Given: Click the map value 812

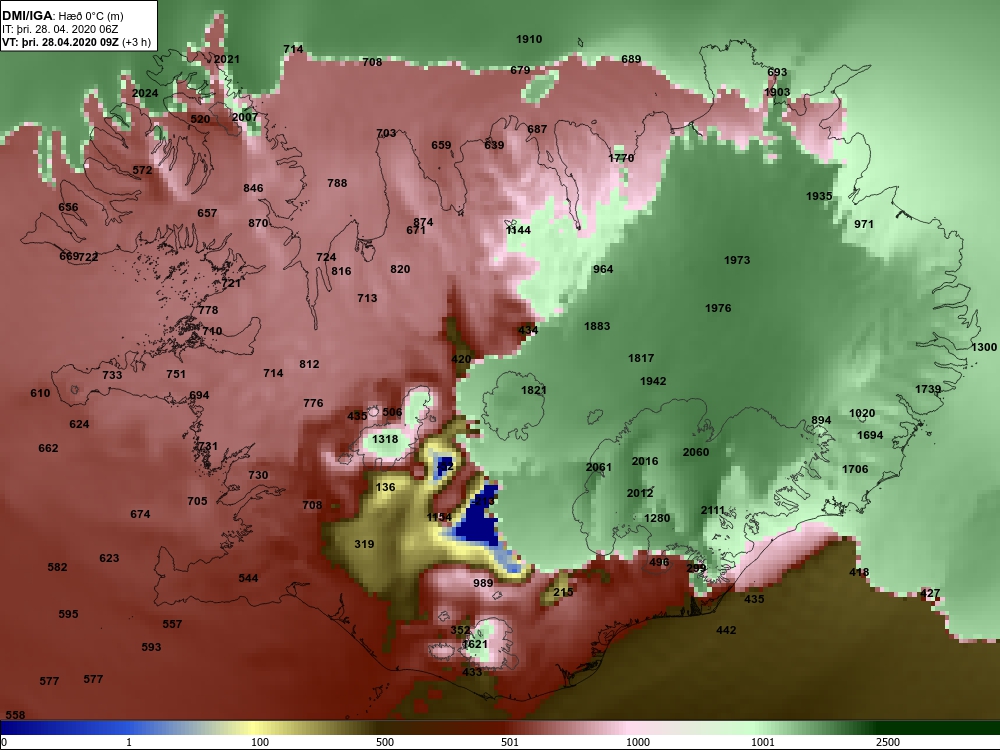Looking at the screenshot, I should 309,365.
